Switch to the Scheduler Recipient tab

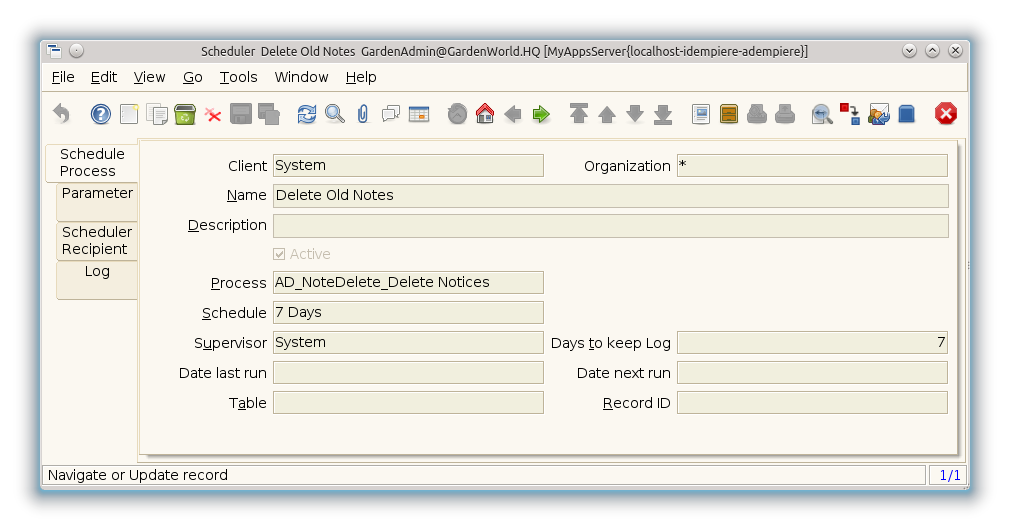coord(97,240)
